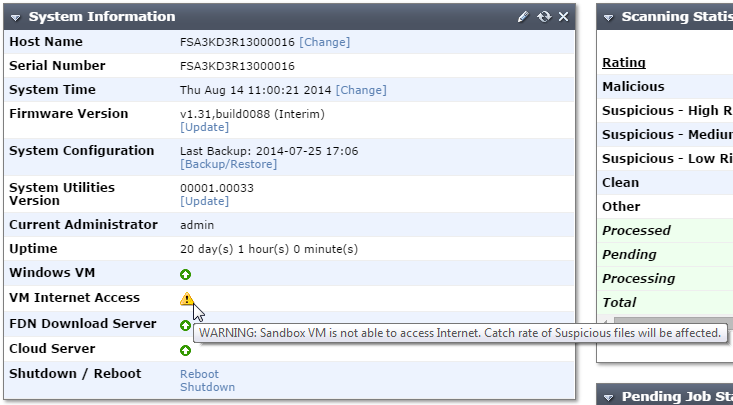The image size is (733, 405).
Task: Update the Firmware Version
Action: click(x=204, y=127)
